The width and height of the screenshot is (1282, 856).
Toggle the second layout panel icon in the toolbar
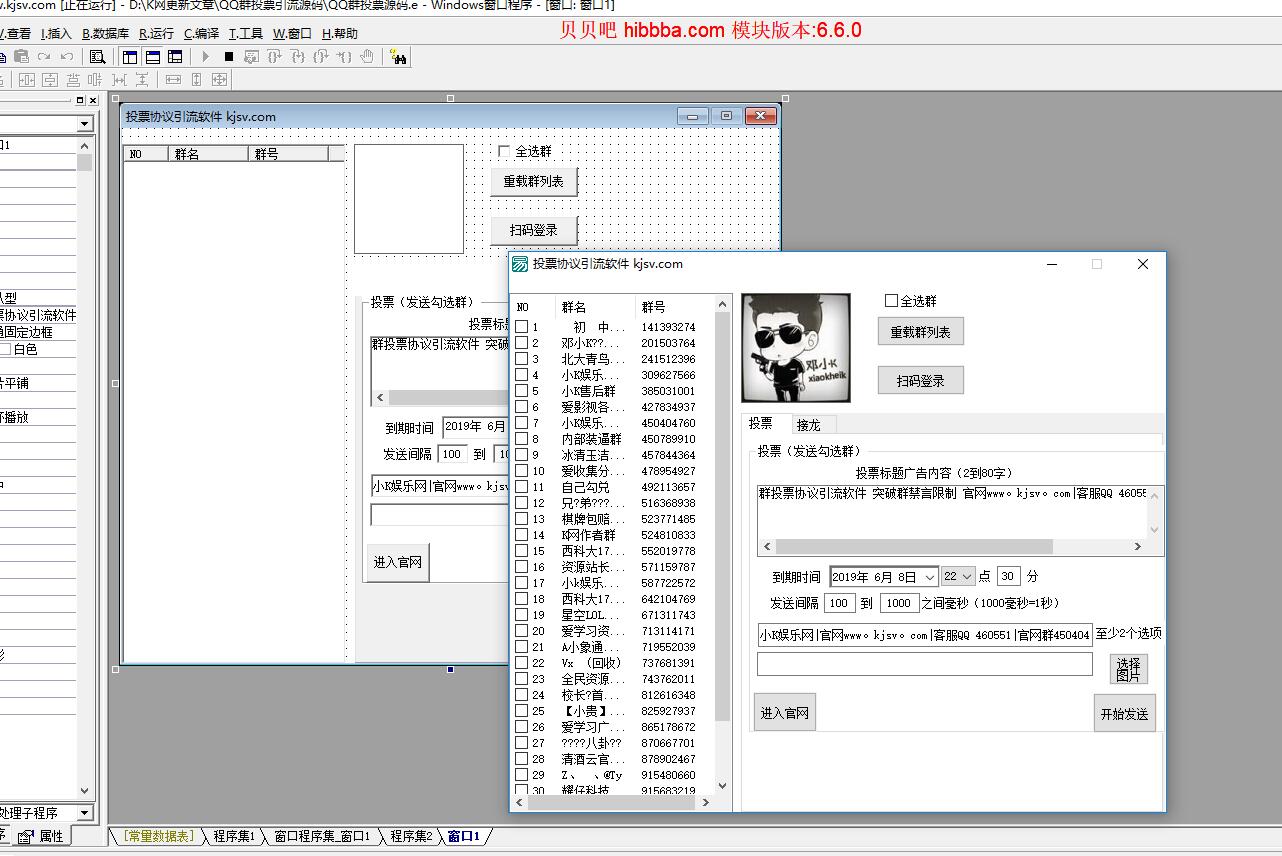[x=153, y=57]
